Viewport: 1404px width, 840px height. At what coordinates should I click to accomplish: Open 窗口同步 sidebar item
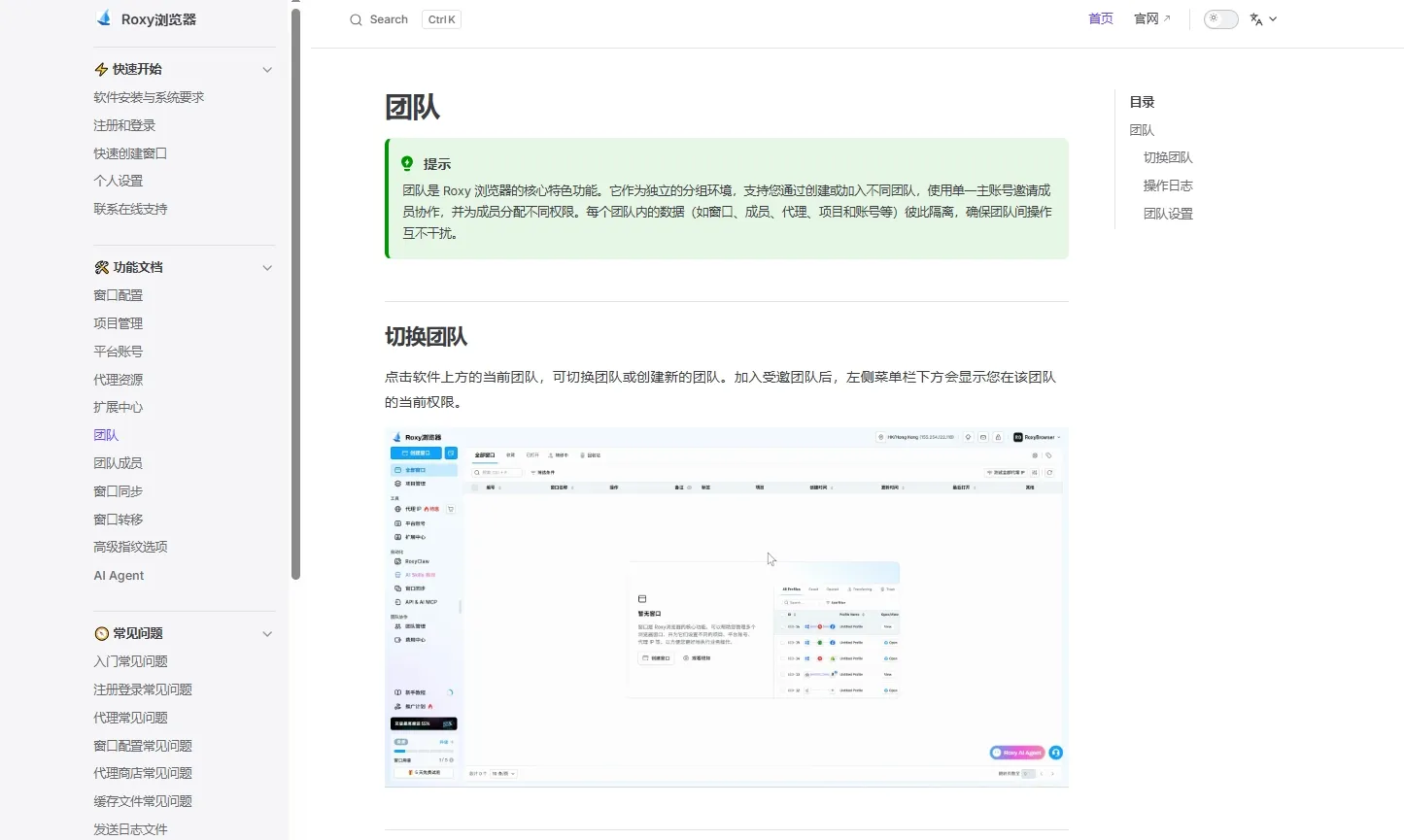click(x=119, y=491)
